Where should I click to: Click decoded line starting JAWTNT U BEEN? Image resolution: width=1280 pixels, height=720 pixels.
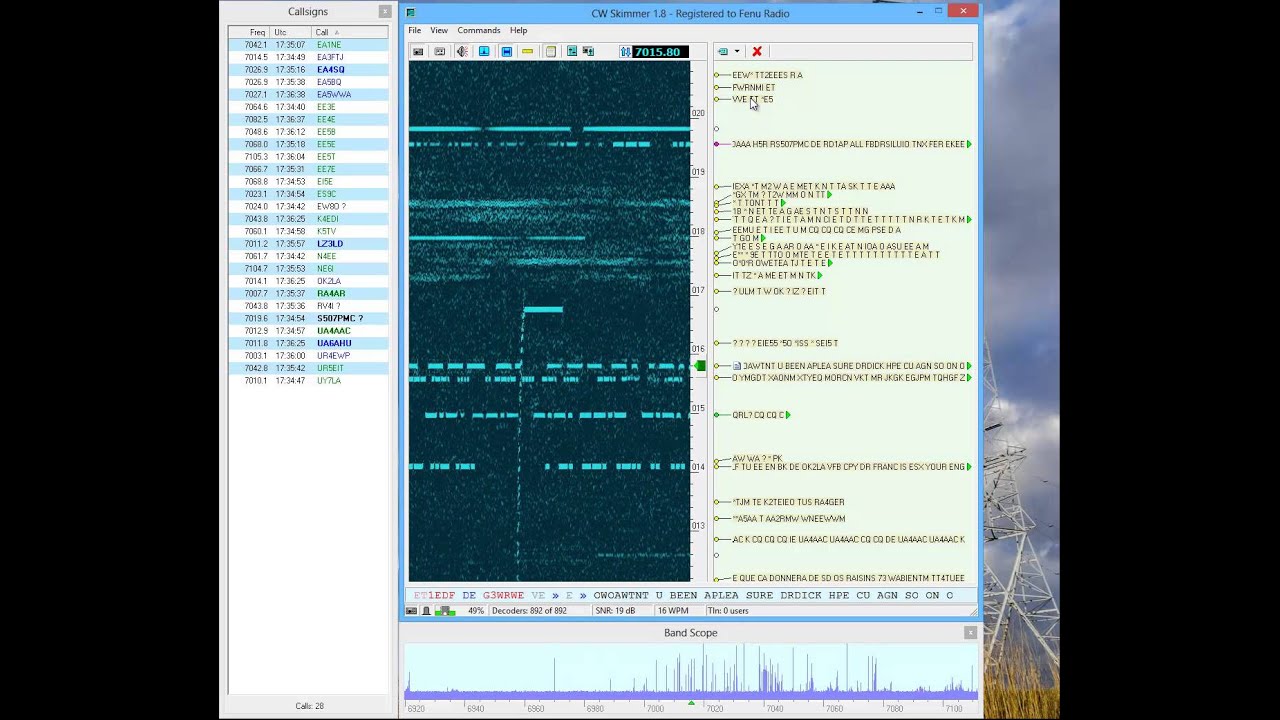tap(854, 366)
